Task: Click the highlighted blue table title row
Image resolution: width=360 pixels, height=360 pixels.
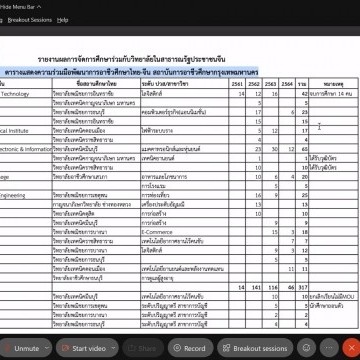Action: tap(130, 72)
